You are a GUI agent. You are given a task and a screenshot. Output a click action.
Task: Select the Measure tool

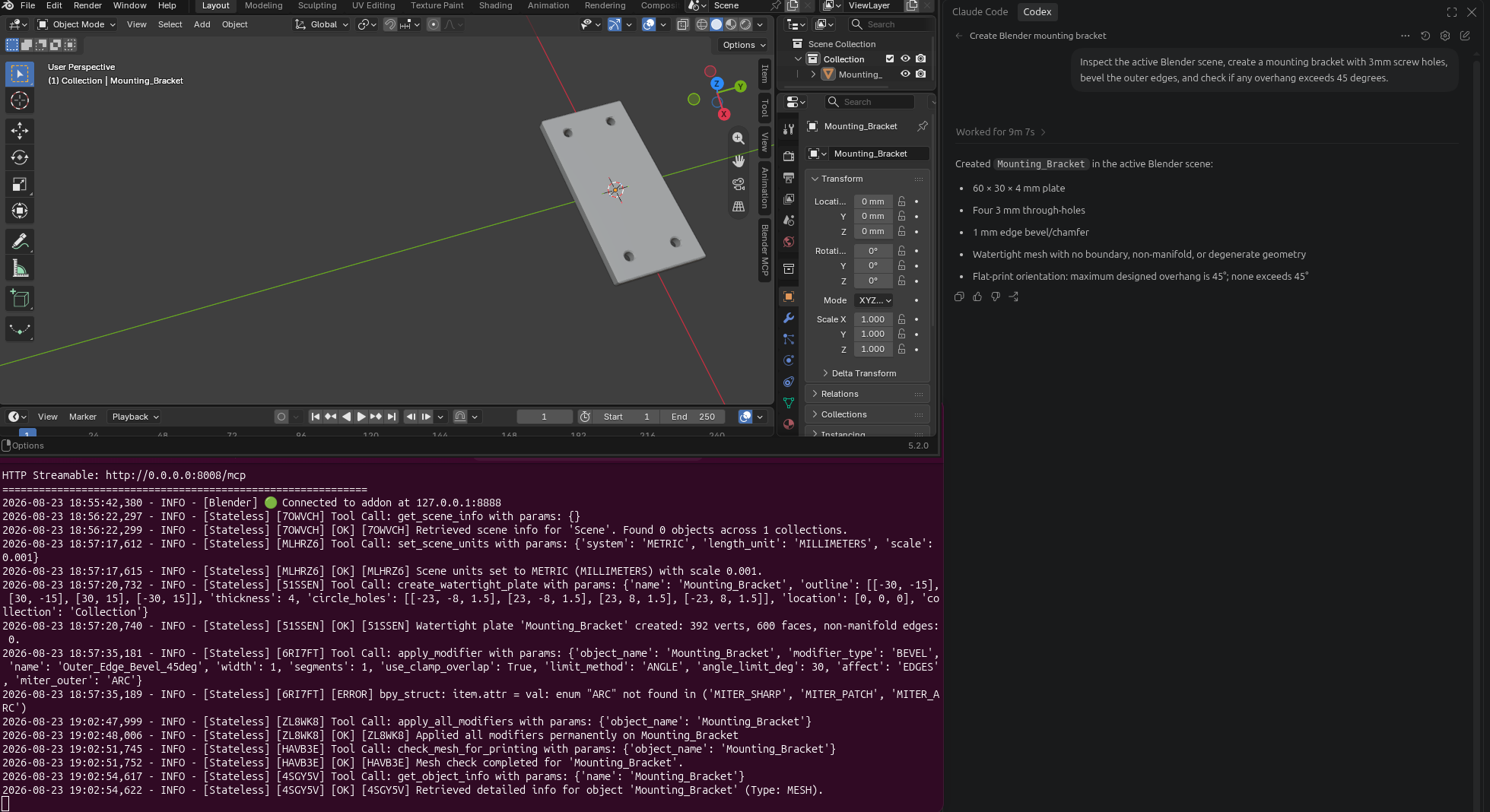20,268
